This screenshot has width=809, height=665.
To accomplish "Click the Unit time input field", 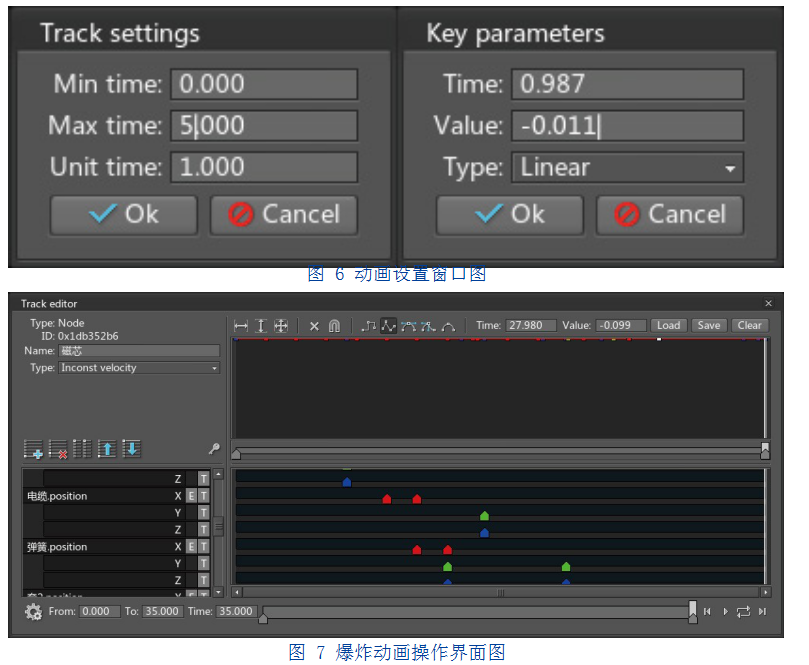I will [264, 167].
